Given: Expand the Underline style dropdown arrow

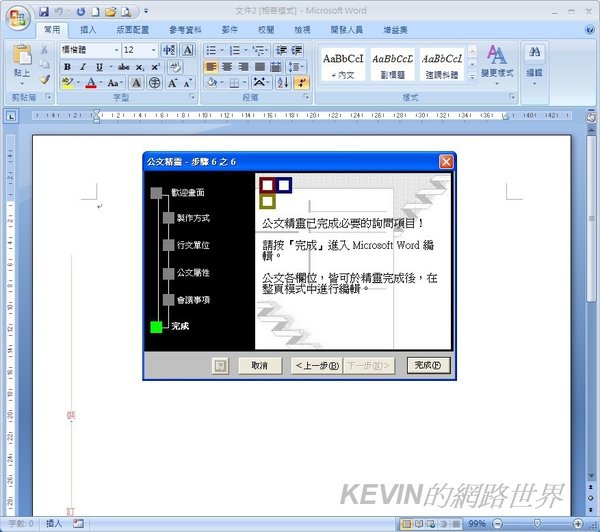Looking at the screenshot, I should (x=111, y=67).
